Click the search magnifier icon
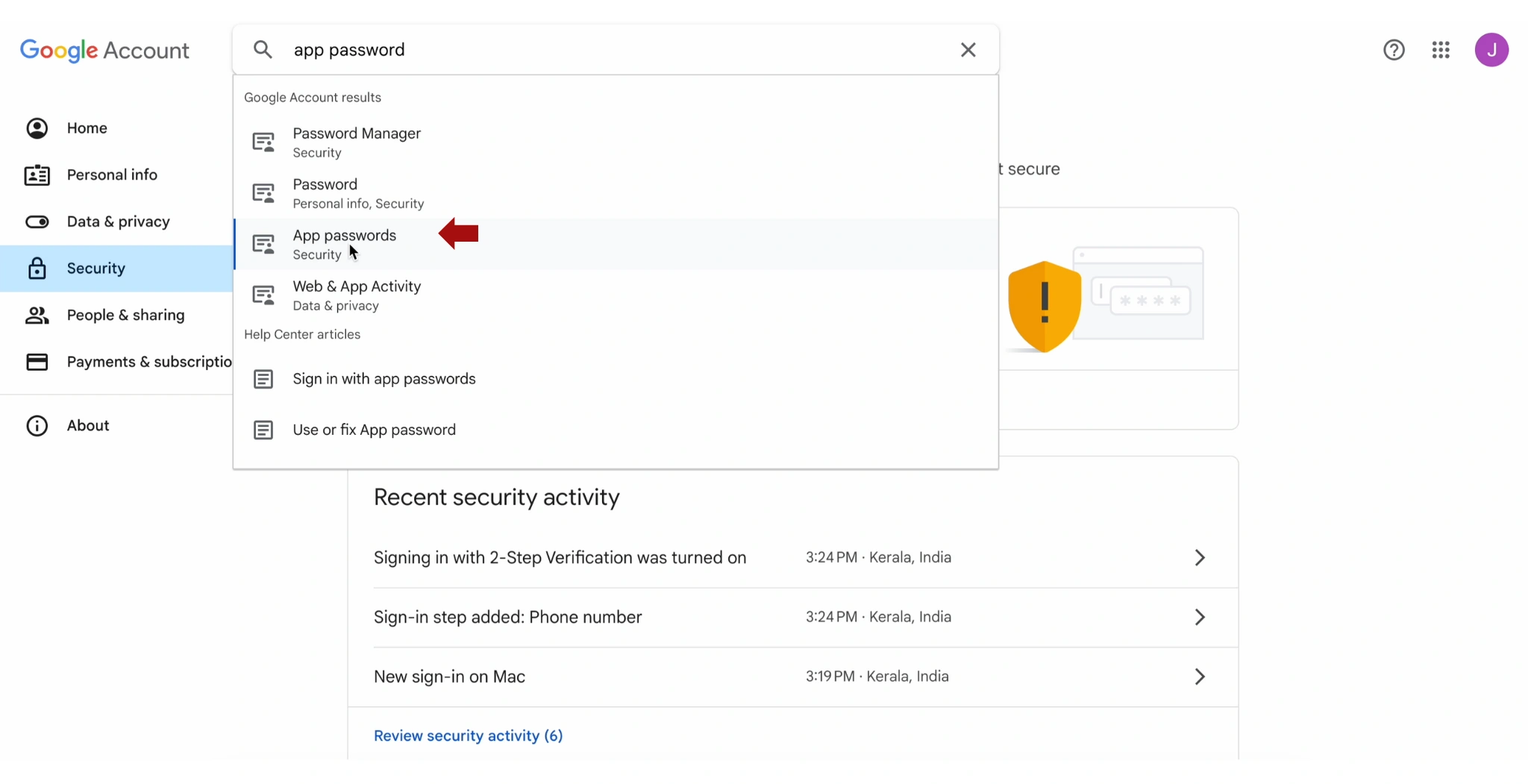Image resolution: width=1528 pixels, height=784 pixels. [263, 50]
